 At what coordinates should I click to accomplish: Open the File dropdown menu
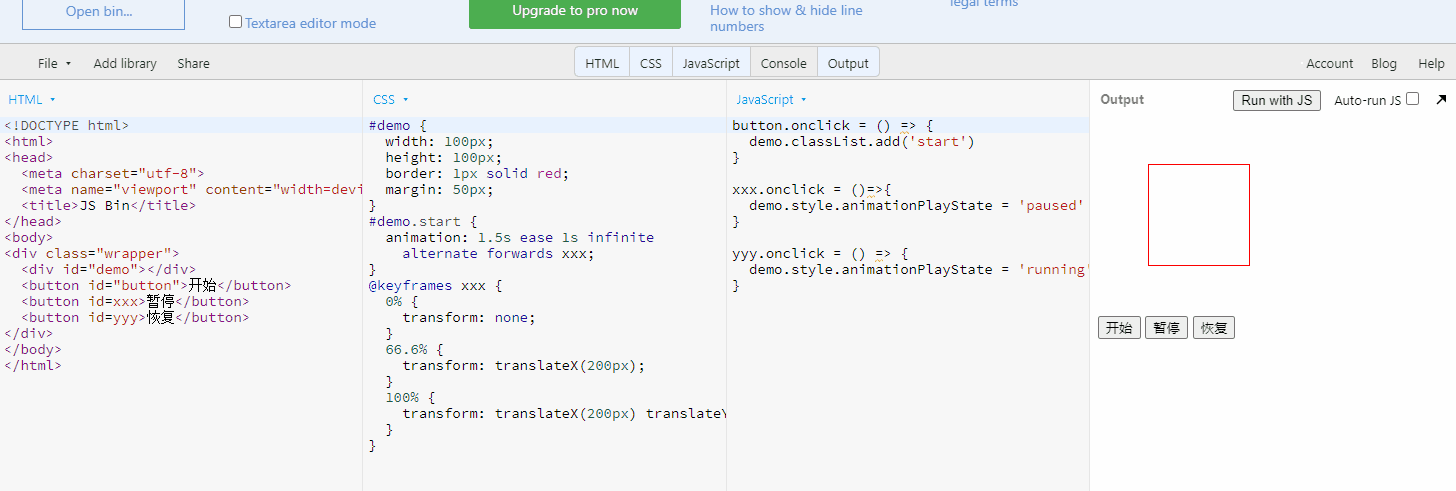(54, 63)
